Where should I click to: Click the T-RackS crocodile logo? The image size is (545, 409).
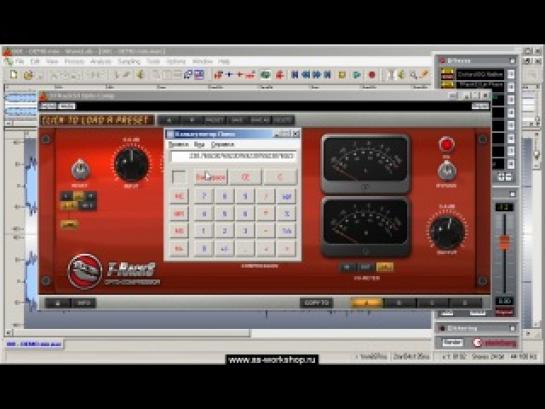click(x=84, y=272)
